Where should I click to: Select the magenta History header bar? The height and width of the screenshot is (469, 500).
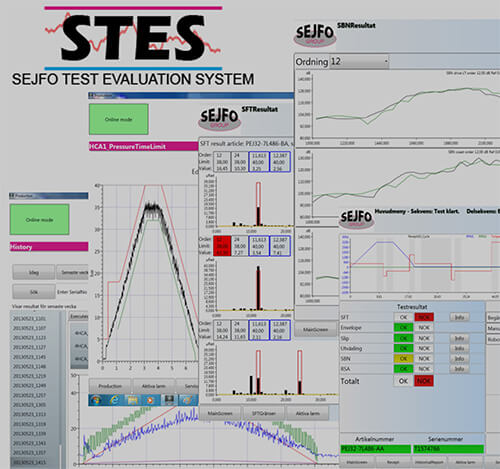coord(49,247)
